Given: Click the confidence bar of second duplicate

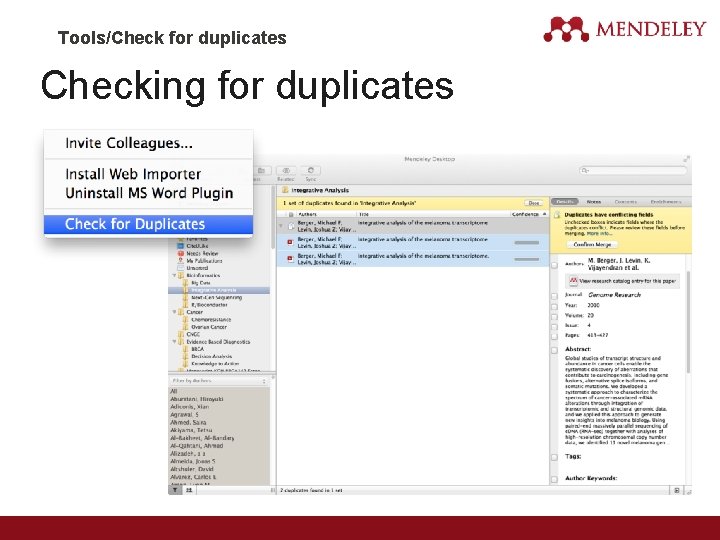Looking at the screenshot, I should [x=527, y=259].
